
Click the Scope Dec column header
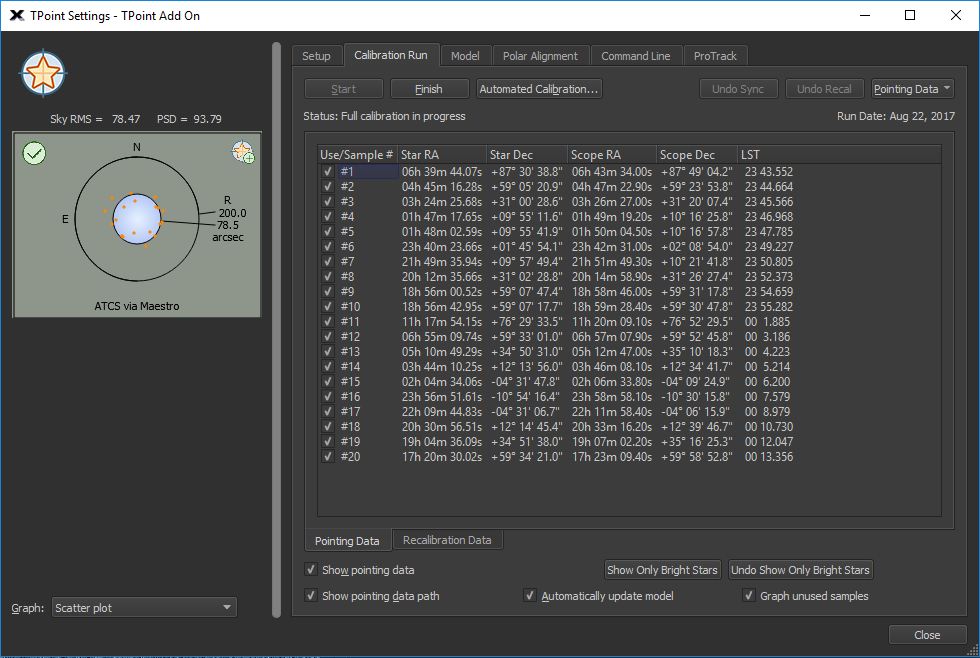(x=696, y=154)
